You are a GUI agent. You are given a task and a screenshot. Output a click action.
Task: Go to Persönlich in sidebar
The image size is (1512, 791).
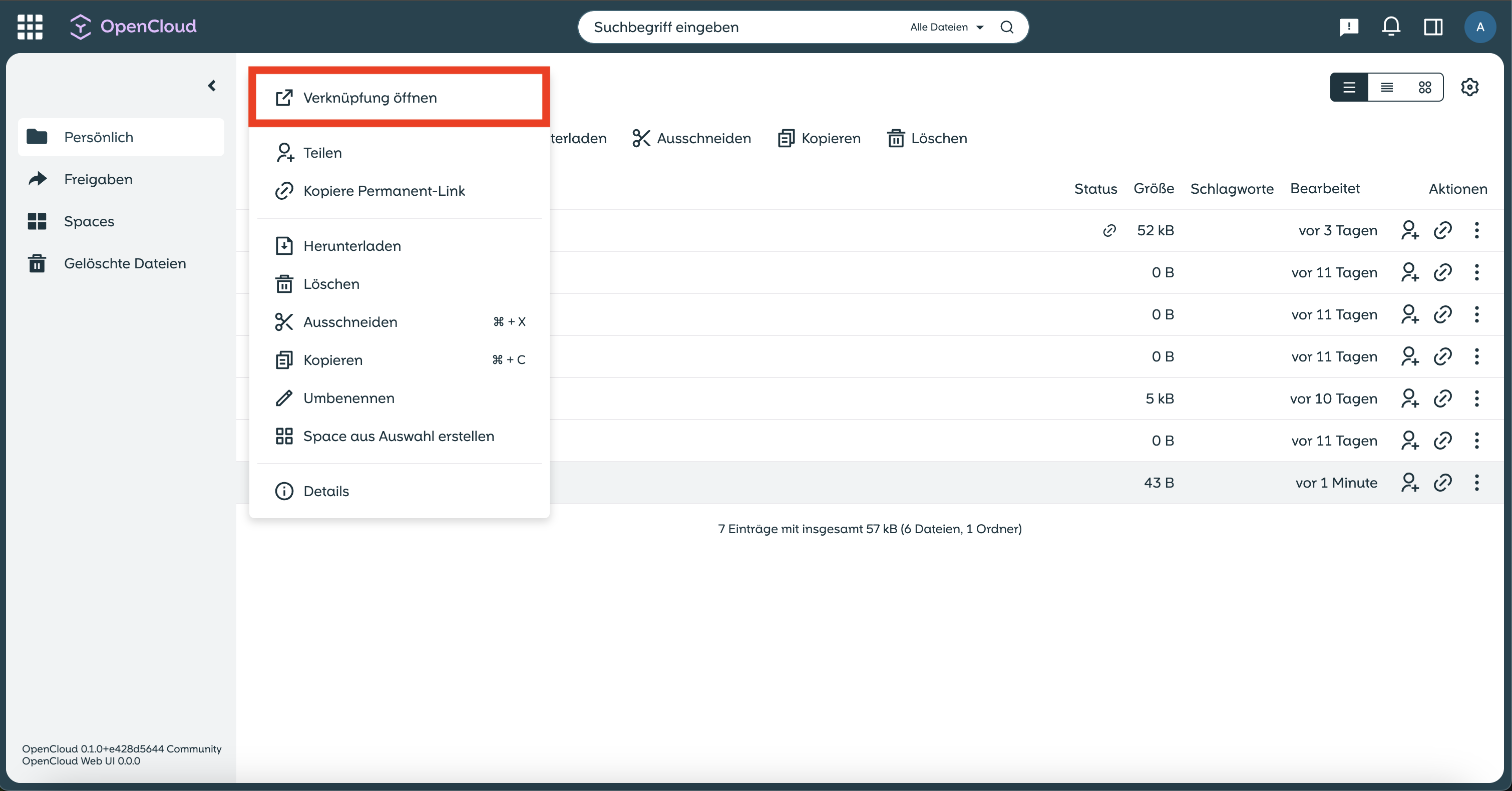coord(121,137)
